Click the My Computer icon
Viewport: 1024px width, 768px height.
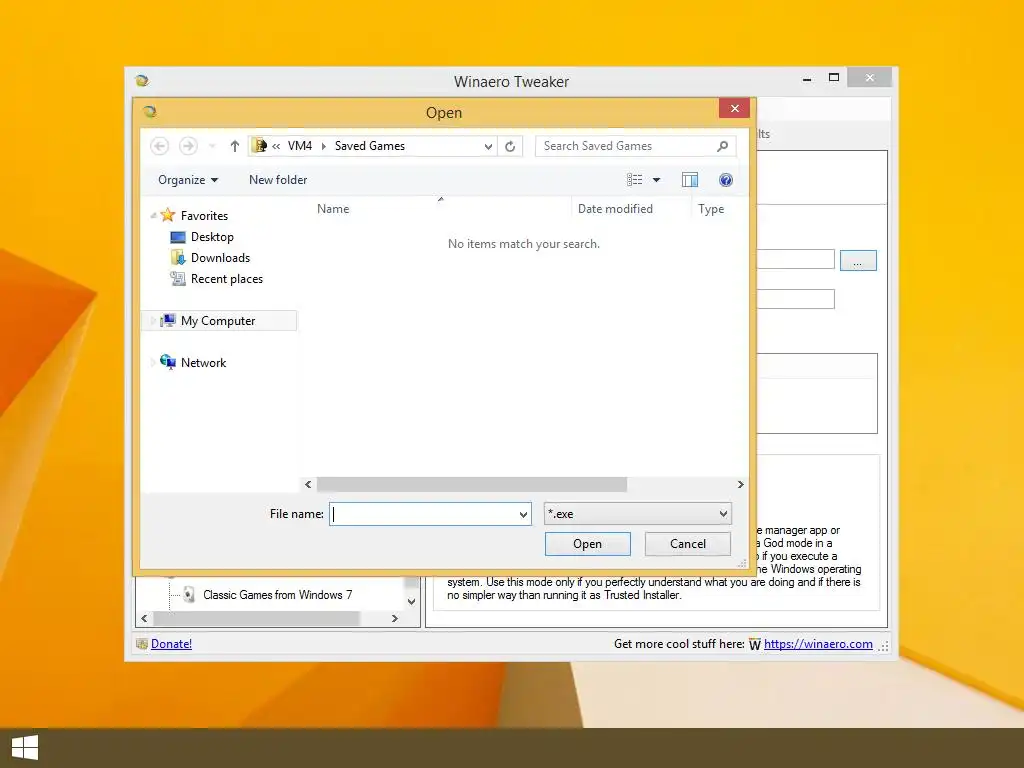point(168,321)
